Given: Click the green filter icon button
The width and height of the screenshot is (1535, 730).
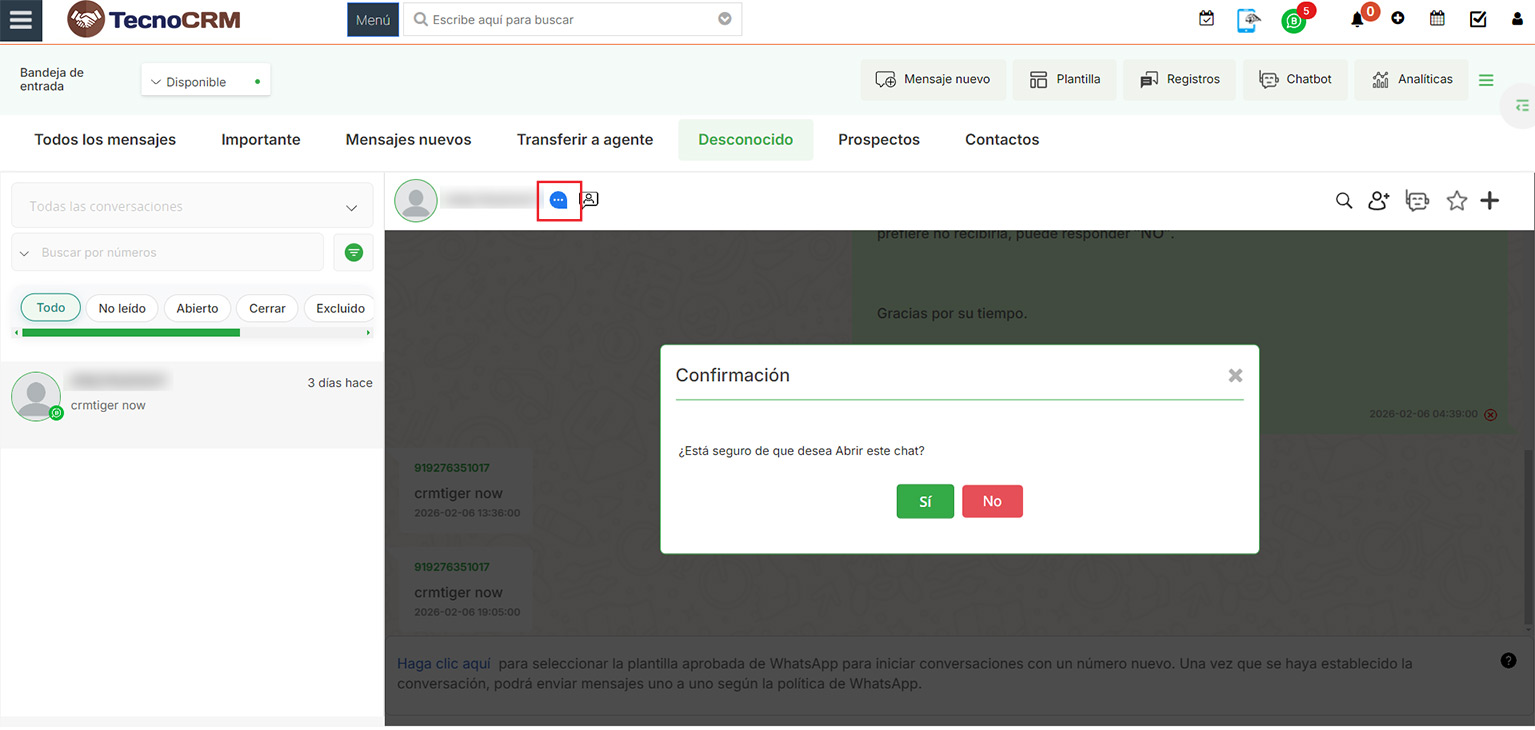Looking at the screenshot, I should (x=353, y=253).
